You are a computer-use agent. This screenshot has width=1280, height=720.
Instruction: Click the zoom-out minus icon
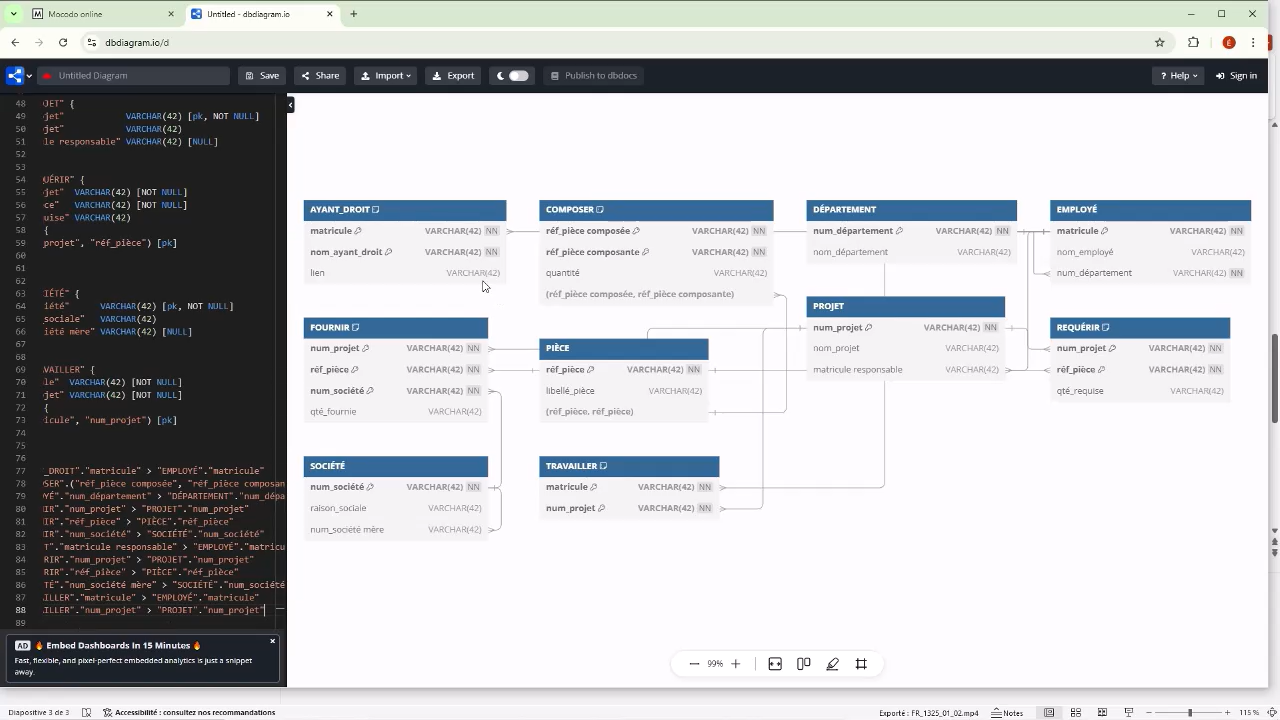[694, 663]
